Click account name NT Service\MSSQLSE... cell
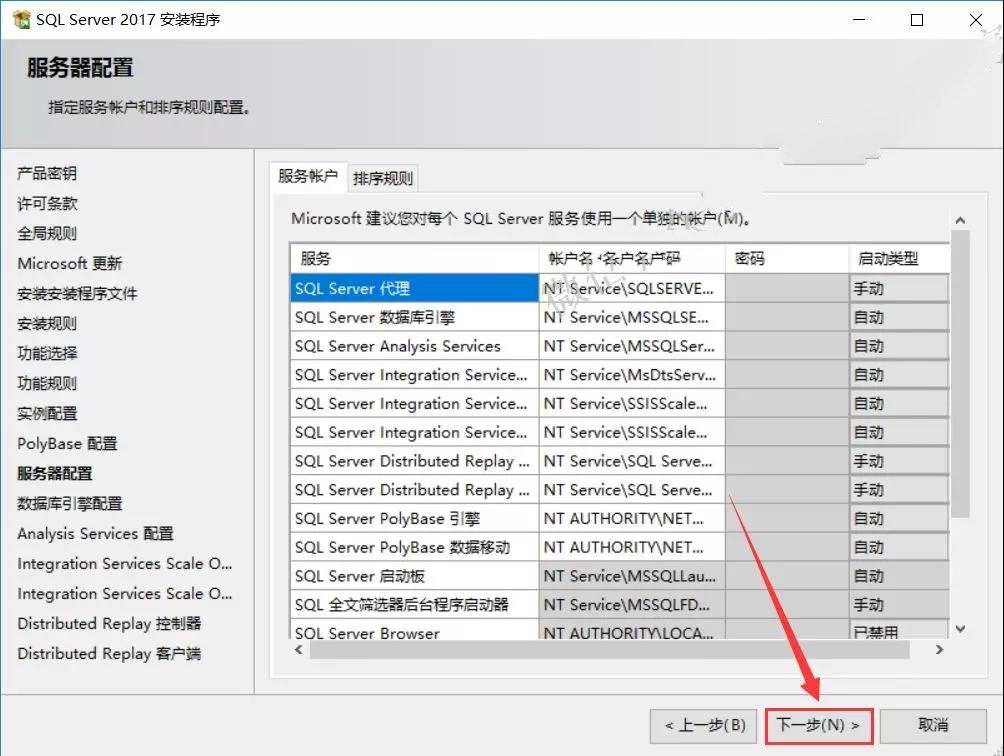 (x=632, y=318)
